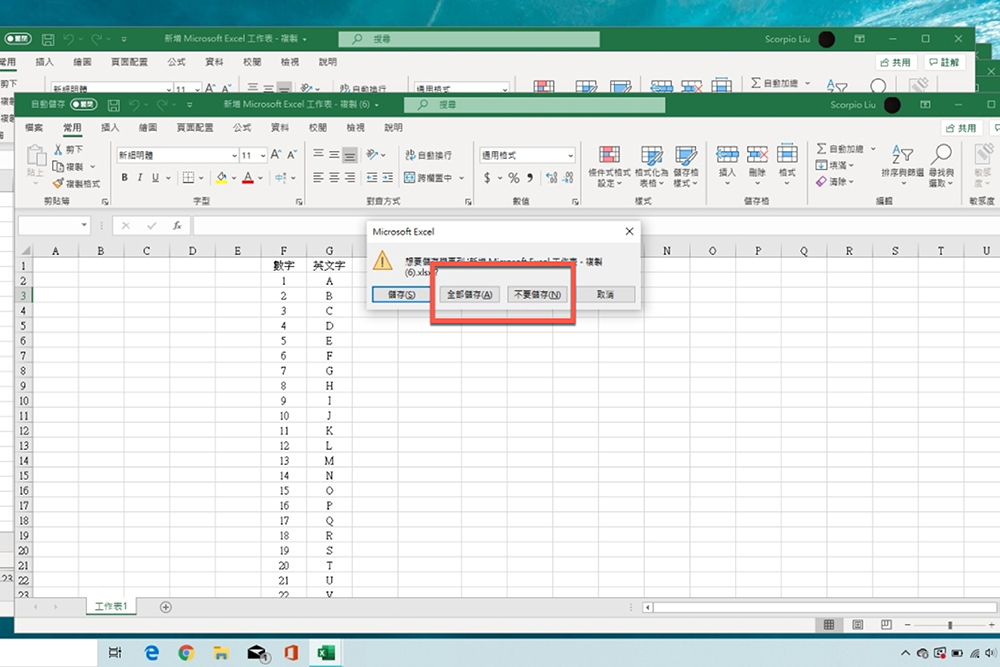Click the 不要儲存 button in dialog
This screenshot has width=1000, height=667.
[537, 293]
